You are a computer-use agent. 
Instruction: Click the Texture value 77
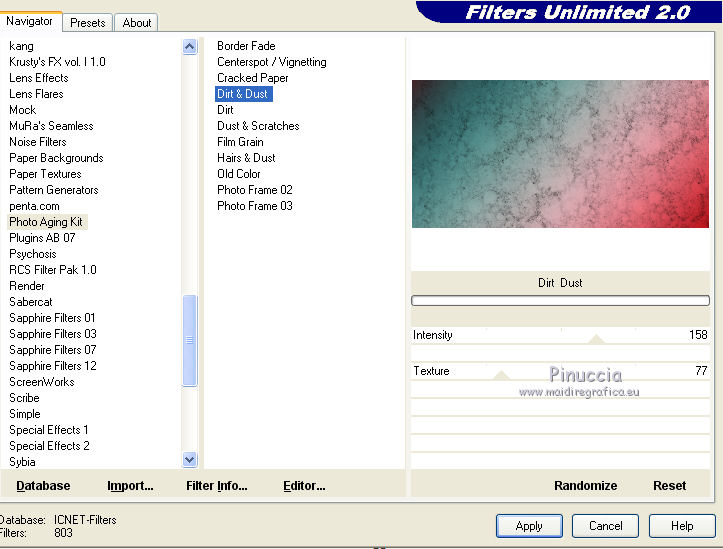(701, 371)
